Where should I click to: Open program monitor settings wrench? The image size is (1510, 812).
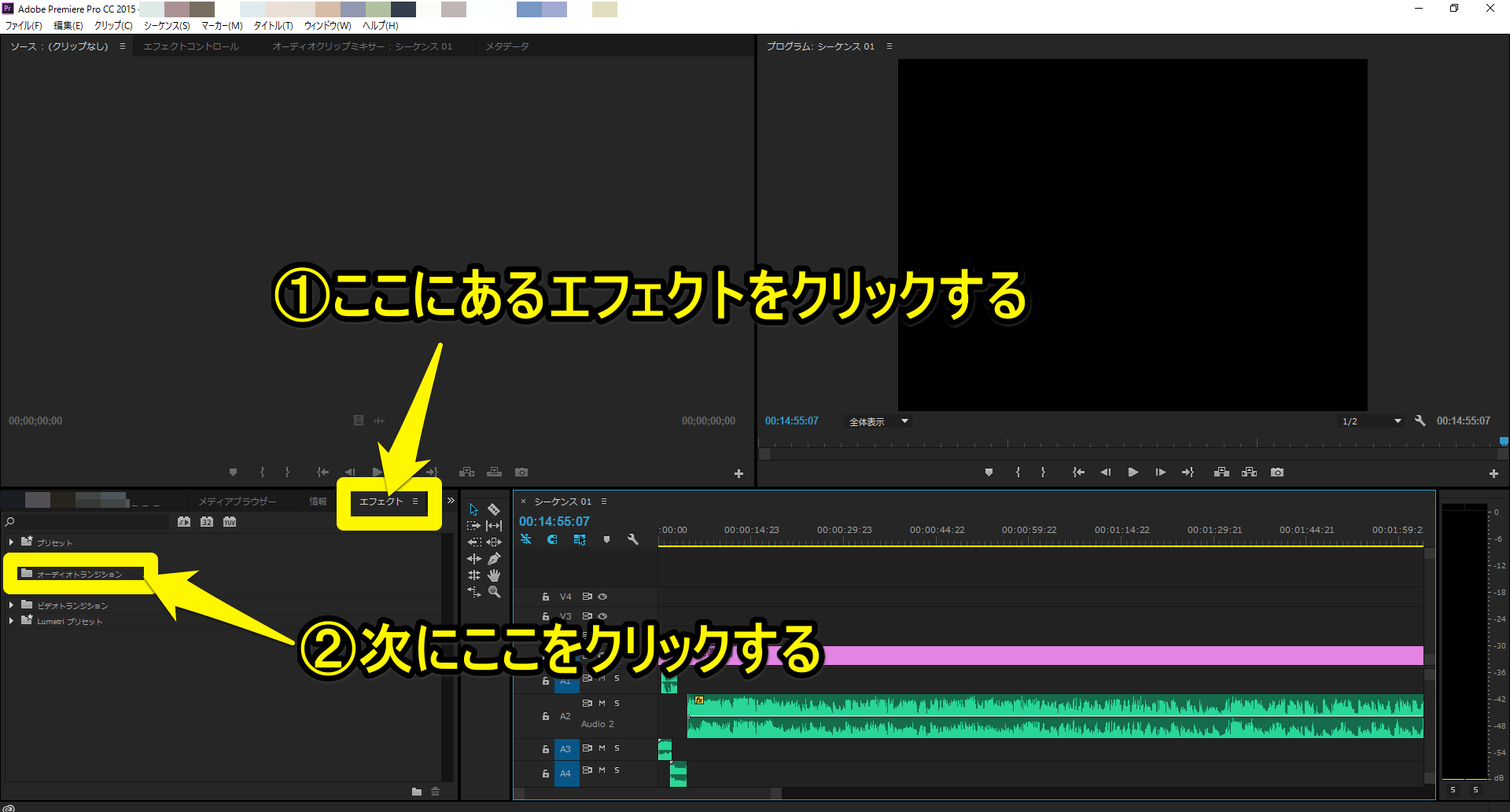click(1420, 421)
